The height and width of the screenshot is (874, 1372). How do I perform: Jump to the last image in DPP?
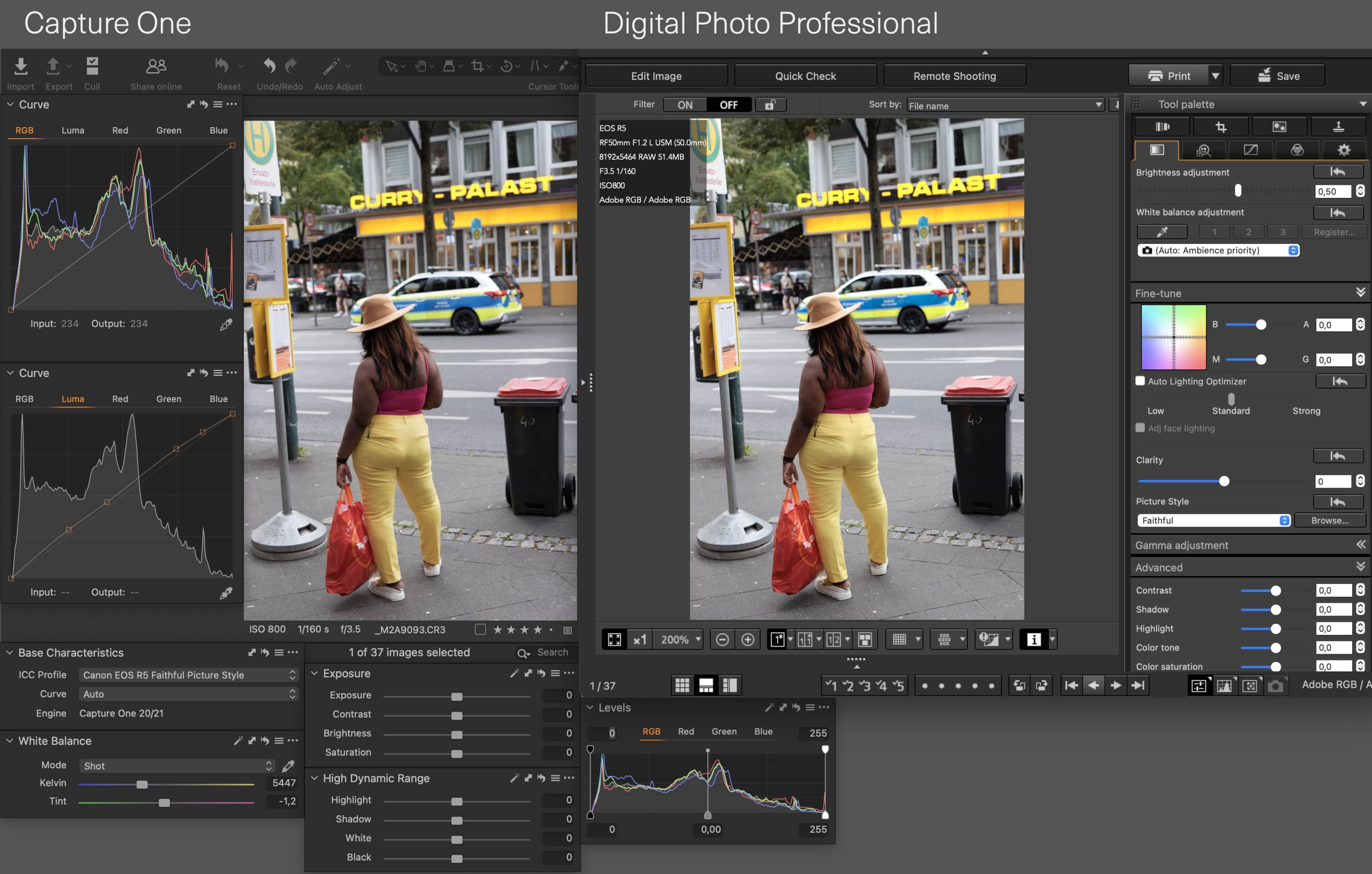(1138, 685)
